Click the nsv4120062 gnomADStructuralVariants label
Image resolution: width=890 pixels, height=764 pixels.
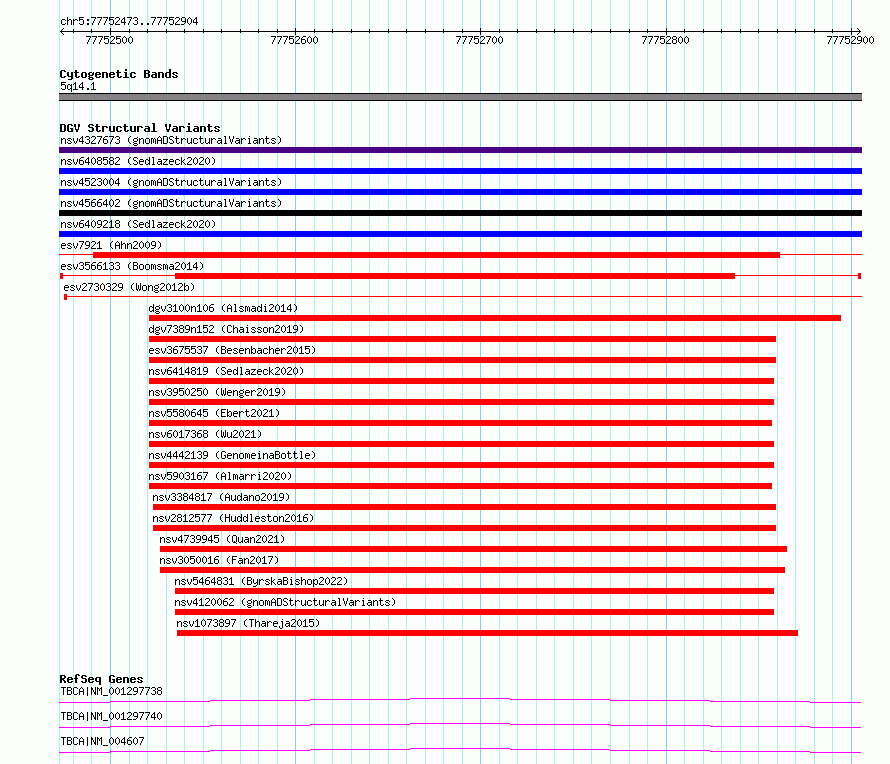tap(286, 602)
